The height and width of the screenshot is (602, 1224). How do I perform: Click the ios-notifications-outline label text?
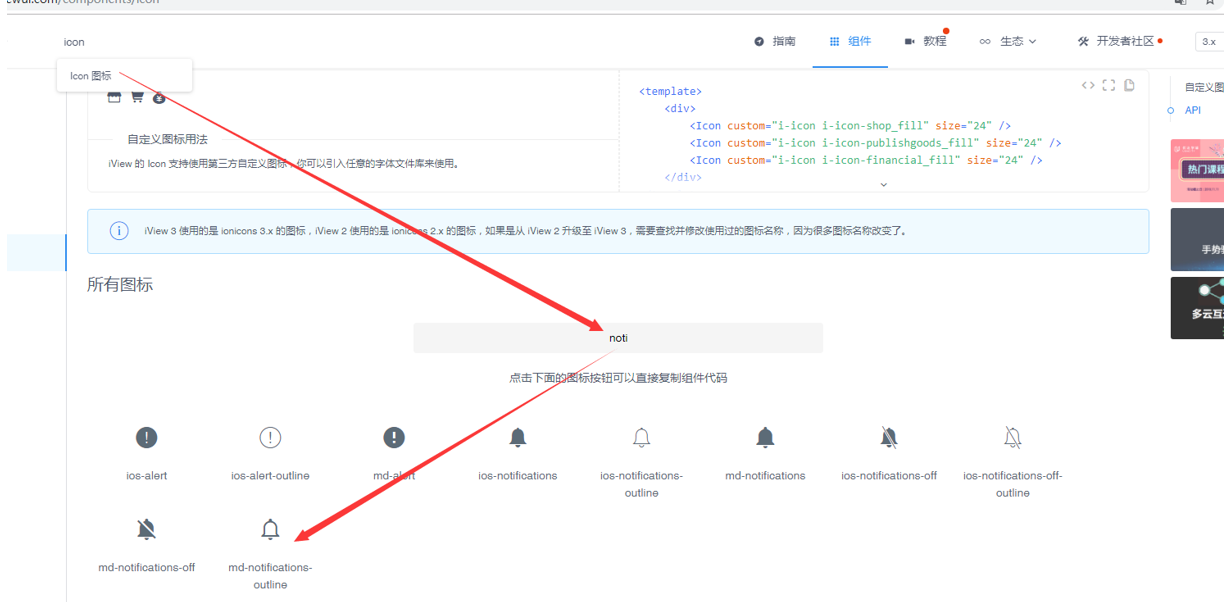[642, 484]
